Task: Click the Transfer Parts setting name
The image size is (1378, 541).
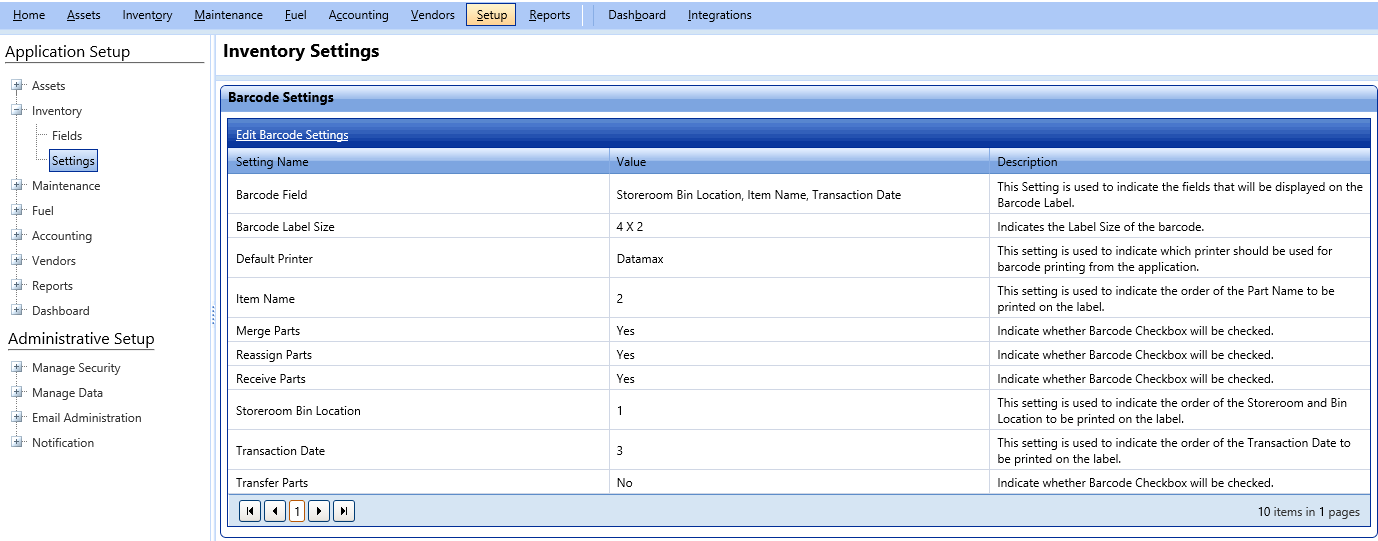Action: 272,483
